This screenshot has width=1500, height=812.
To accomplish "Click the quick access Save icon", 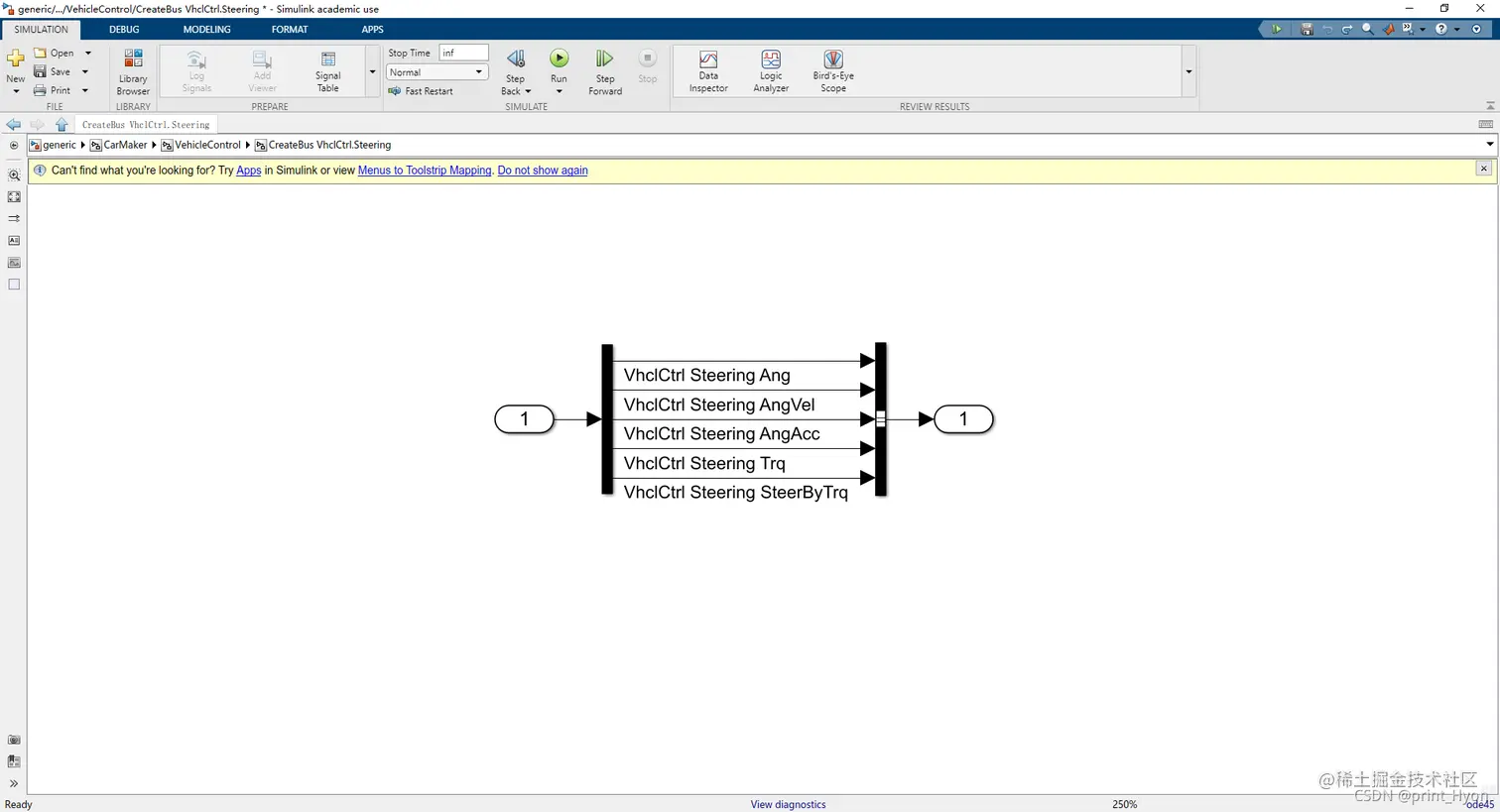I will pyautogui.click(x=1307, y=29).
